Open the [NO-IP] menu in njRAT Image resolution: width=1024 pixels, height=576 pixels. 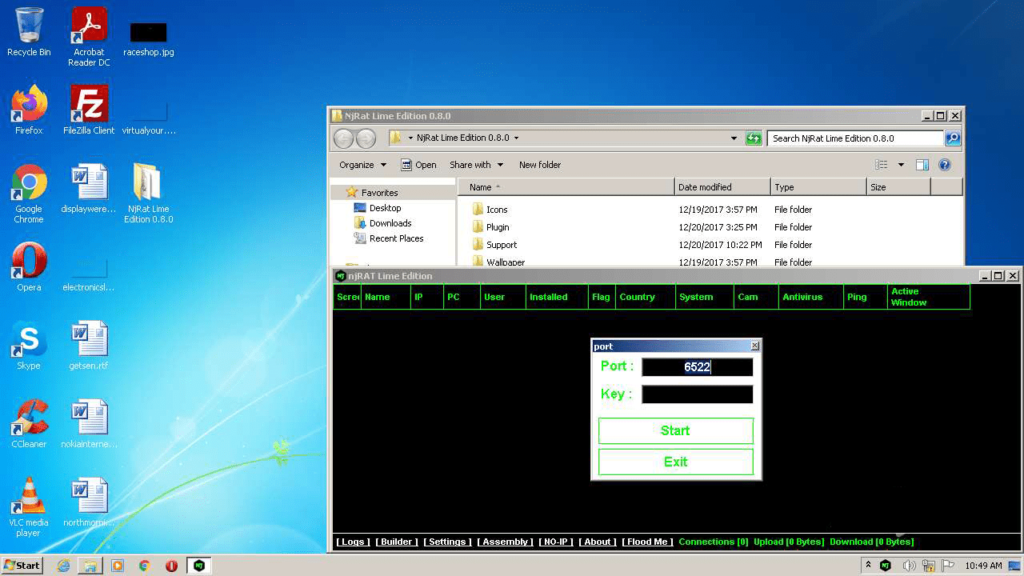555,541
